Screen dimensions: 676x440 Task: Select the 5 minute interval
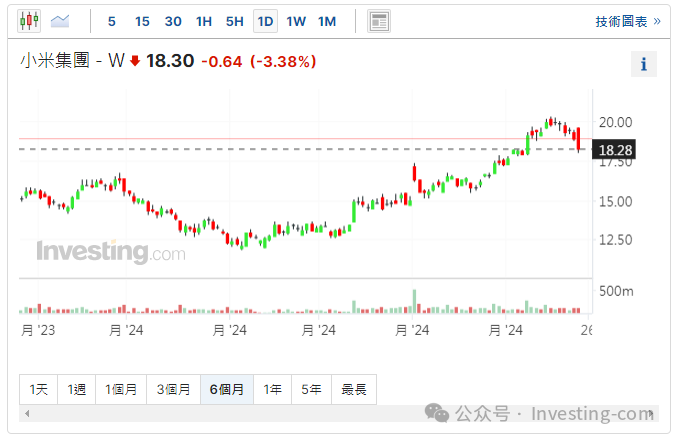coord(112,21)
